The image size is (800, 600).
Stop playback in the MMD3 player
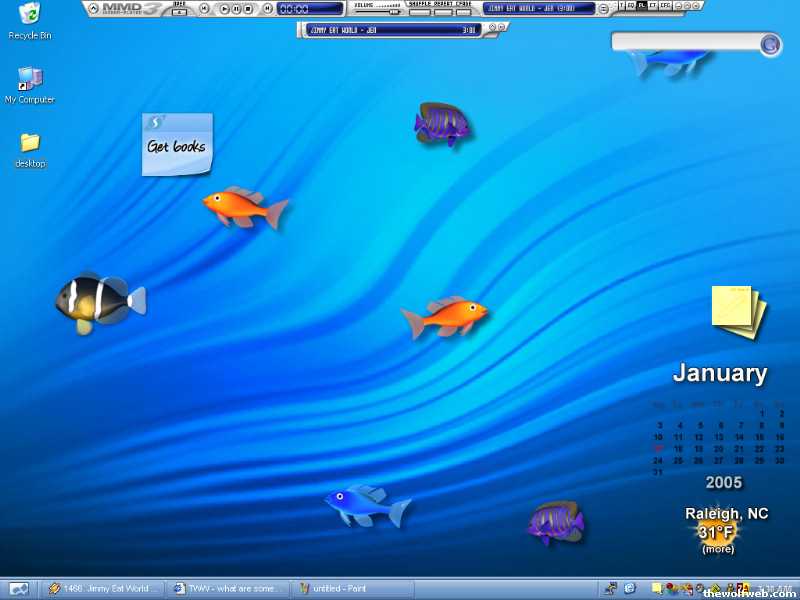[248, 9]
